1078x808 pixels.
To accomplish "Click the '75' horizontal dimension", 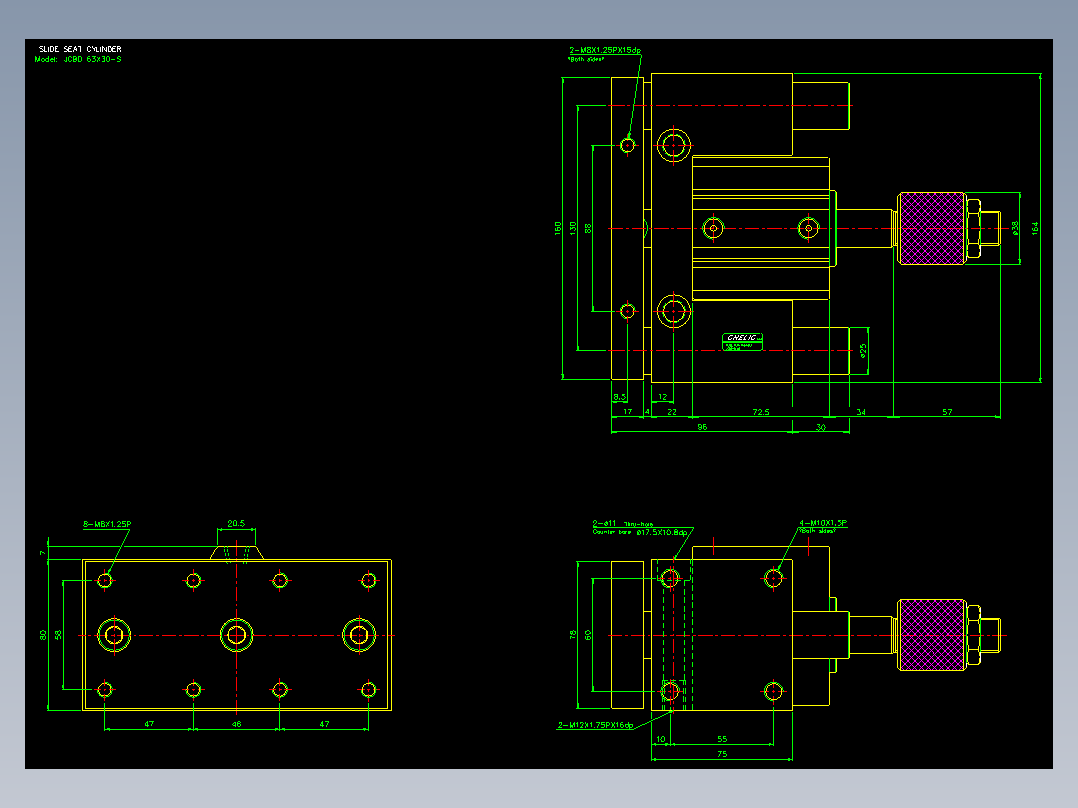I will tap(722, 754).
